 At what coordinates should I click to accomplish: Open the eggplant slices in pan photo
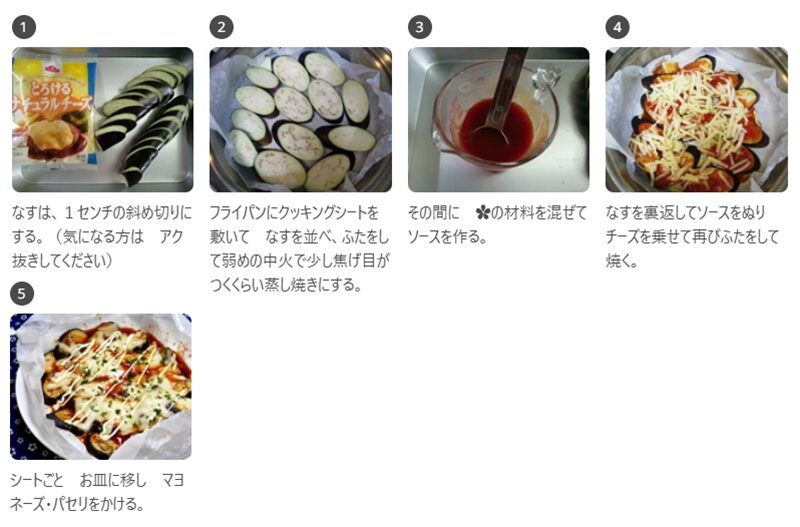tap(301, 120)
